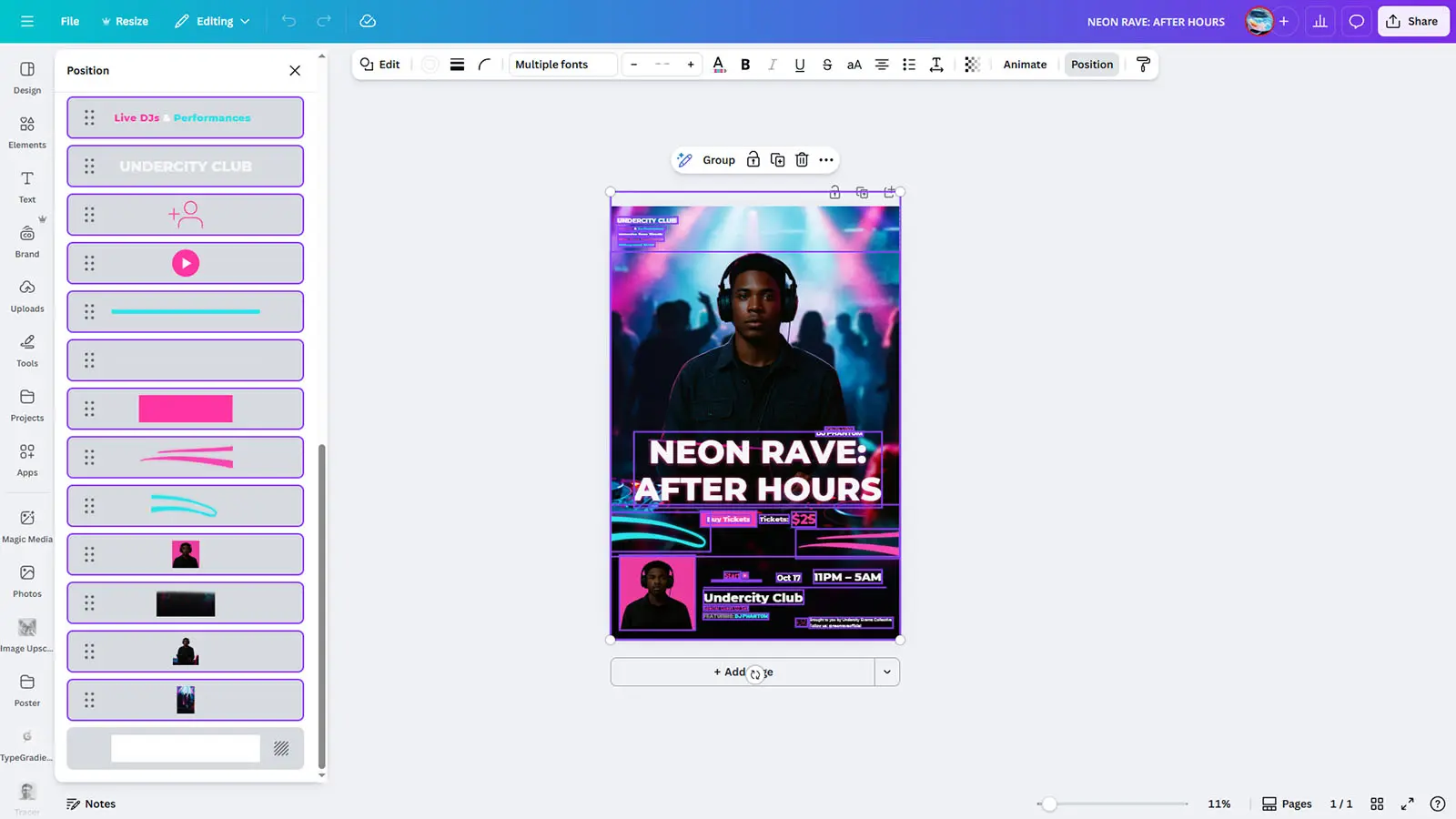Toggle underline formatting
The image size is (1456, 819).
[799, 65]
